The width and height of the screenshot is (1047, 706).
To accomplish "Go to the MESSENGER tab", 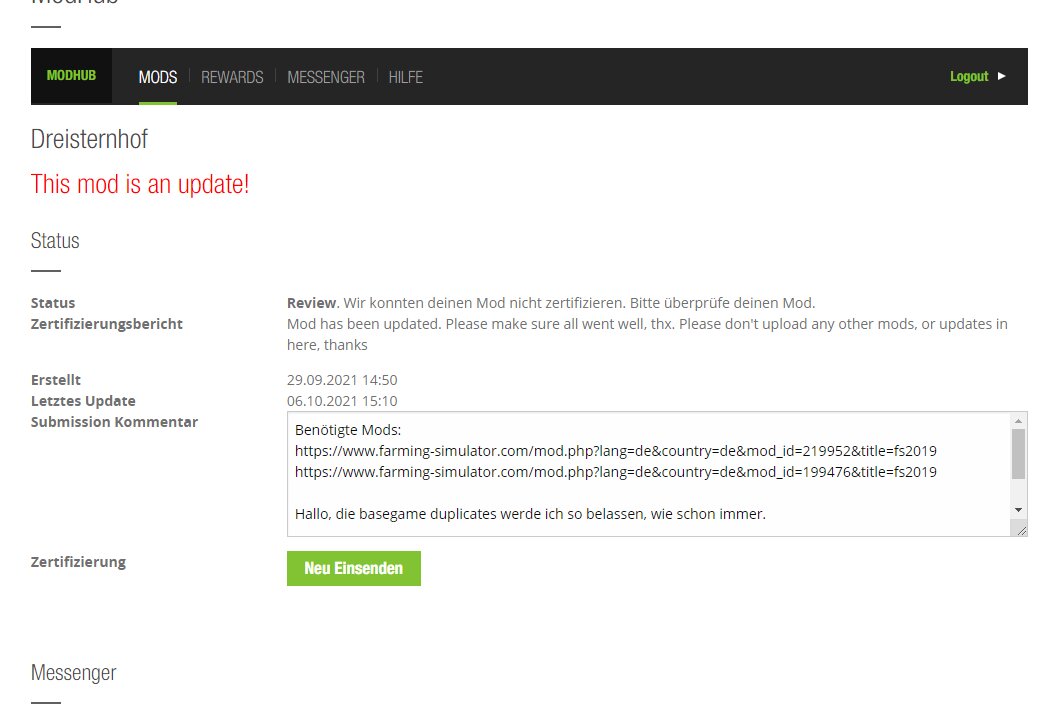I will [326, 77].
